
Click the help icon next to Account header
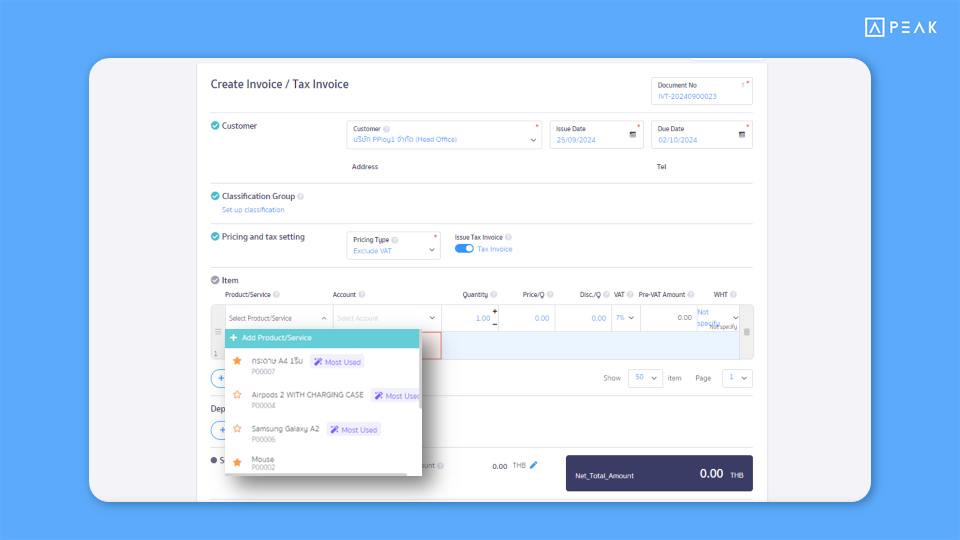pos(362,294)
